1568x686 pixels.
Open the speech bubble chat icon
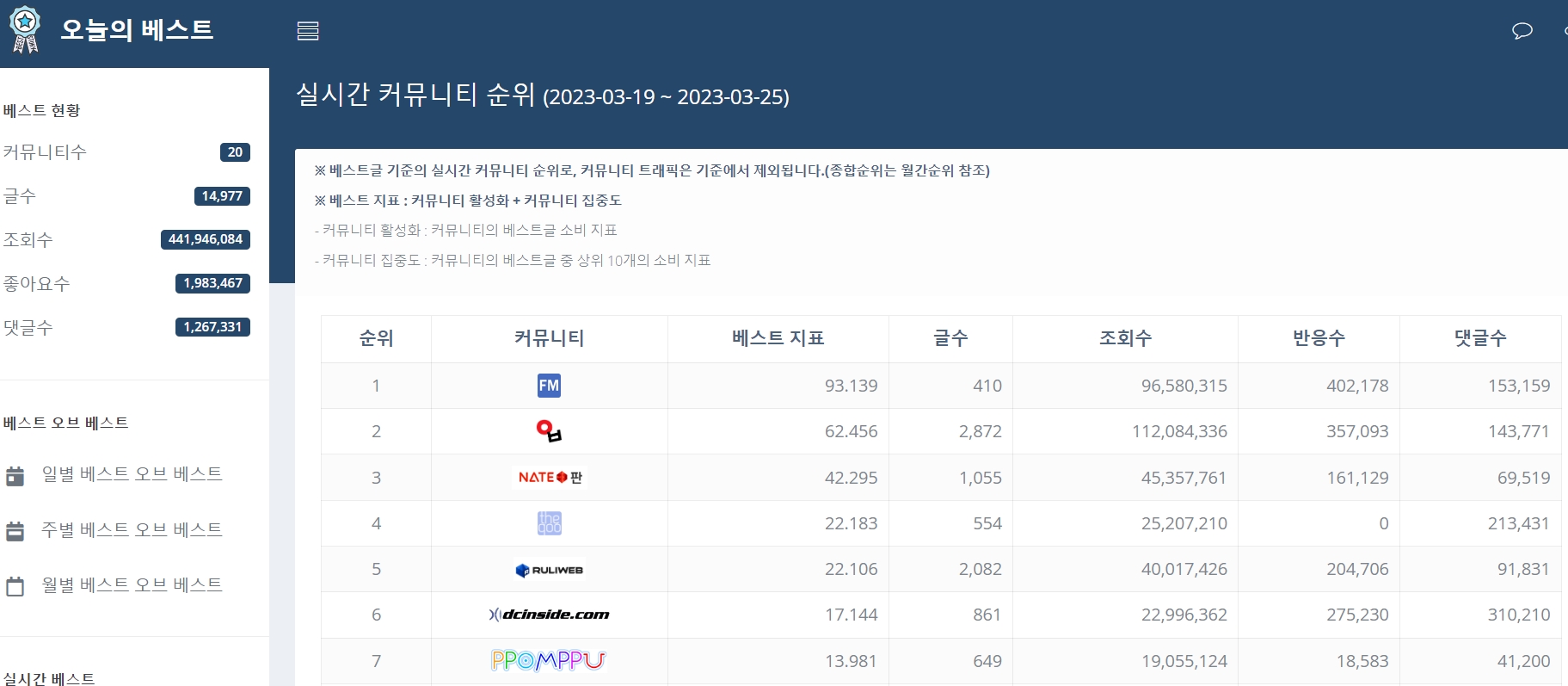[x=1522, y=31]
